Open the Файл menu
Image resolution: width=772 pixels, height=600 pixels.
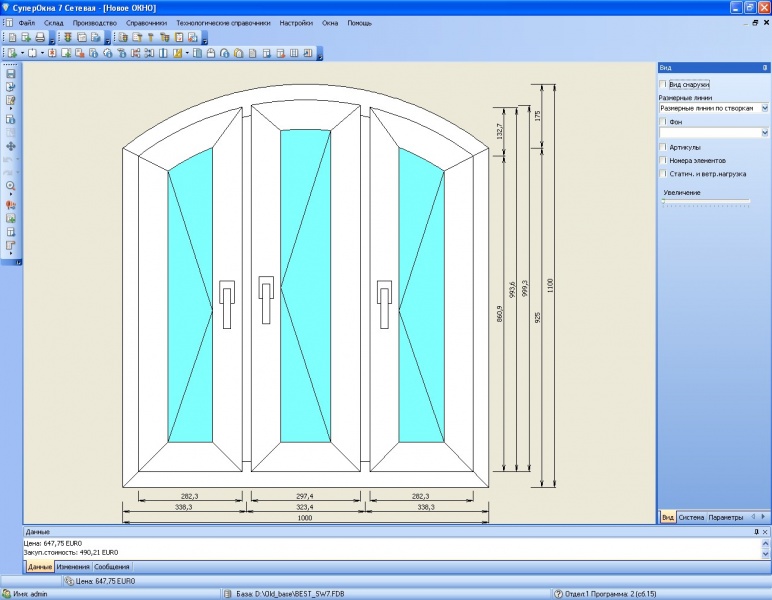pyautogui.click(x=27, y=23)
